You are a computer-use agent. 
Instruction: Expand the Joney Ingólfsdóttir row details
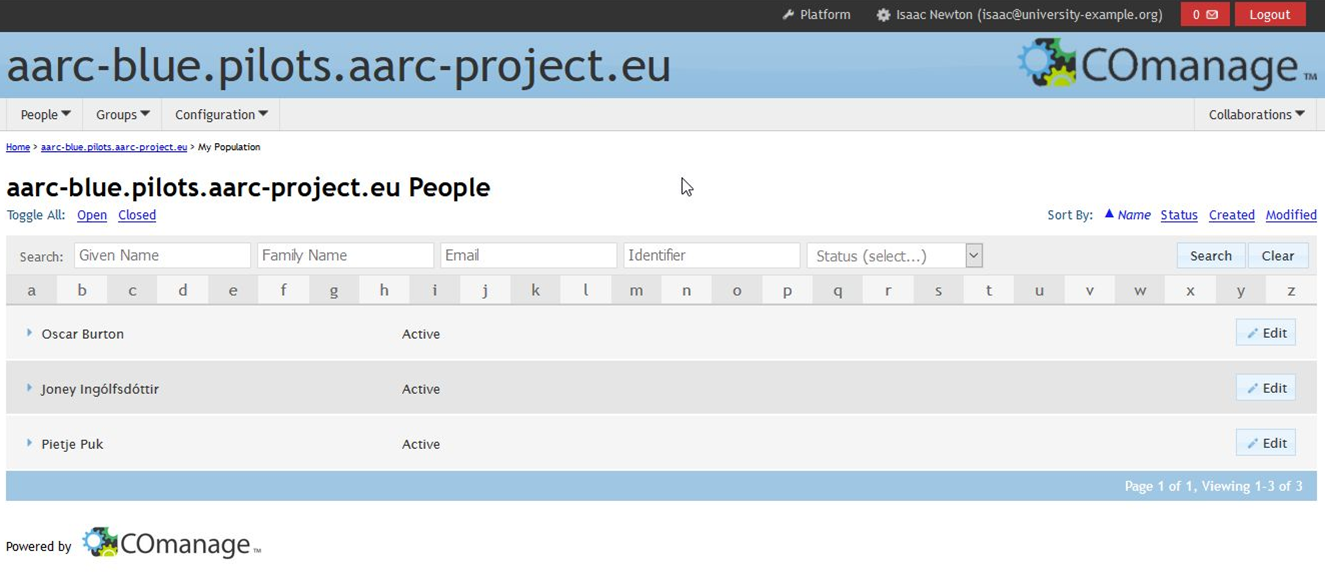(29, 388)
